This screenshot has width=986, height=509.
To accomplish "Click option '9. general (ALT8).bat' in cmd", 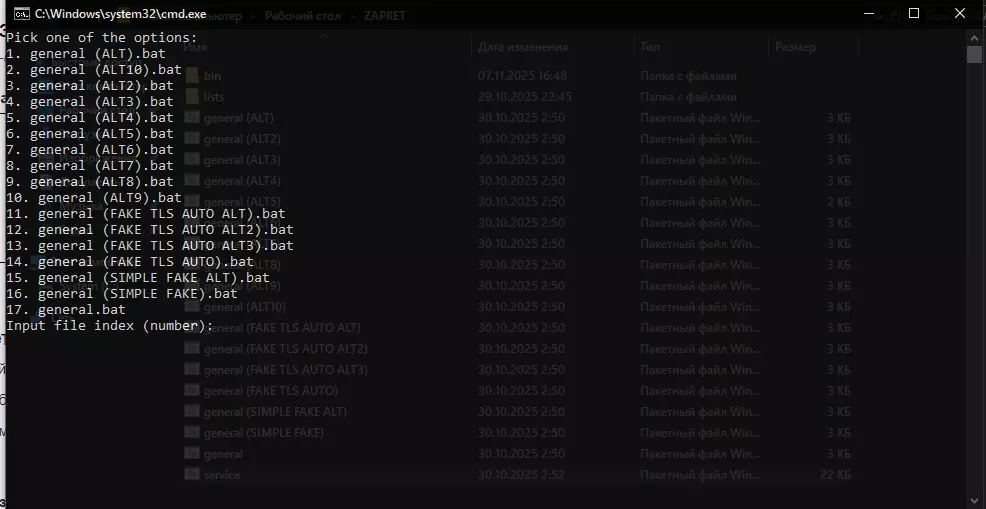I will [90, 182].
